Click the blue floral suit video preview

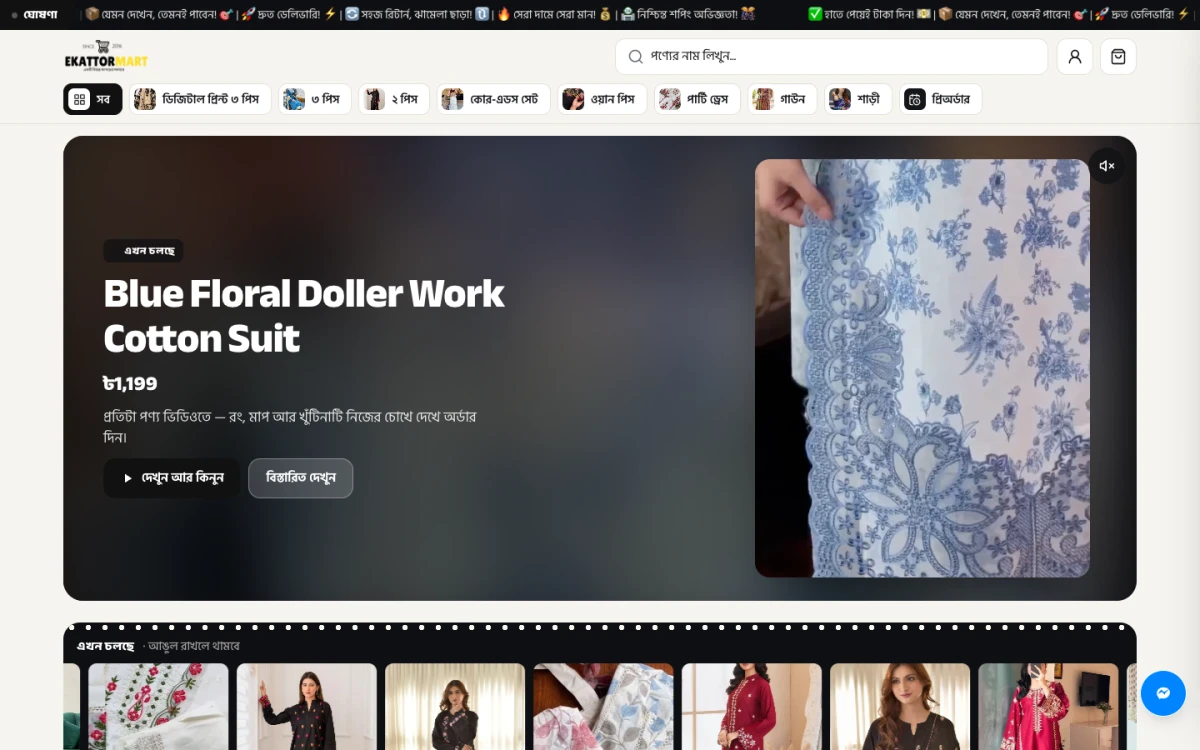point(922,368)
